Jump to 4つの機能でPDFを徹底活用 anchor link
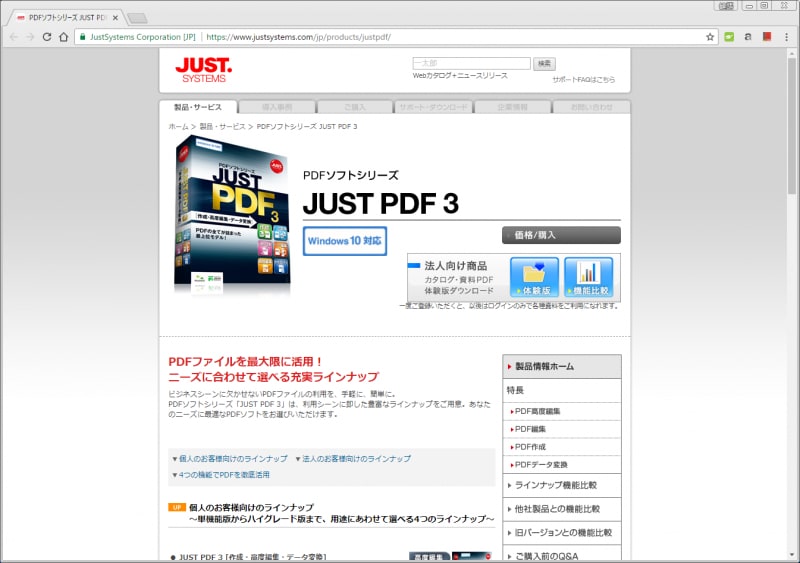The image size is (800, 563). pos(224,475)
